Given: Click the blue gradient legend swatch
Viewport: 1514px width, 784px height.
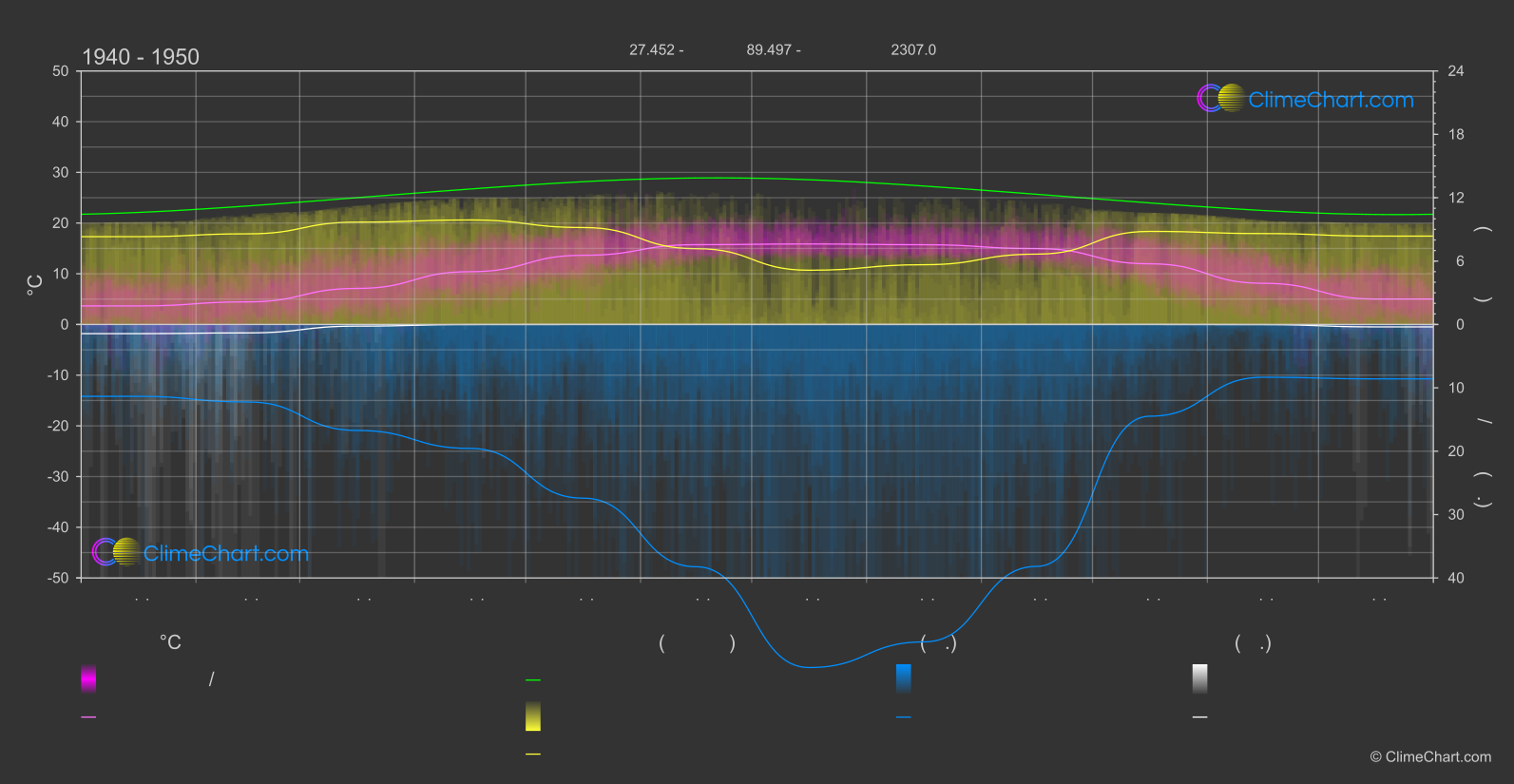Looking at the screenshot, I should (x=904, y=679).
